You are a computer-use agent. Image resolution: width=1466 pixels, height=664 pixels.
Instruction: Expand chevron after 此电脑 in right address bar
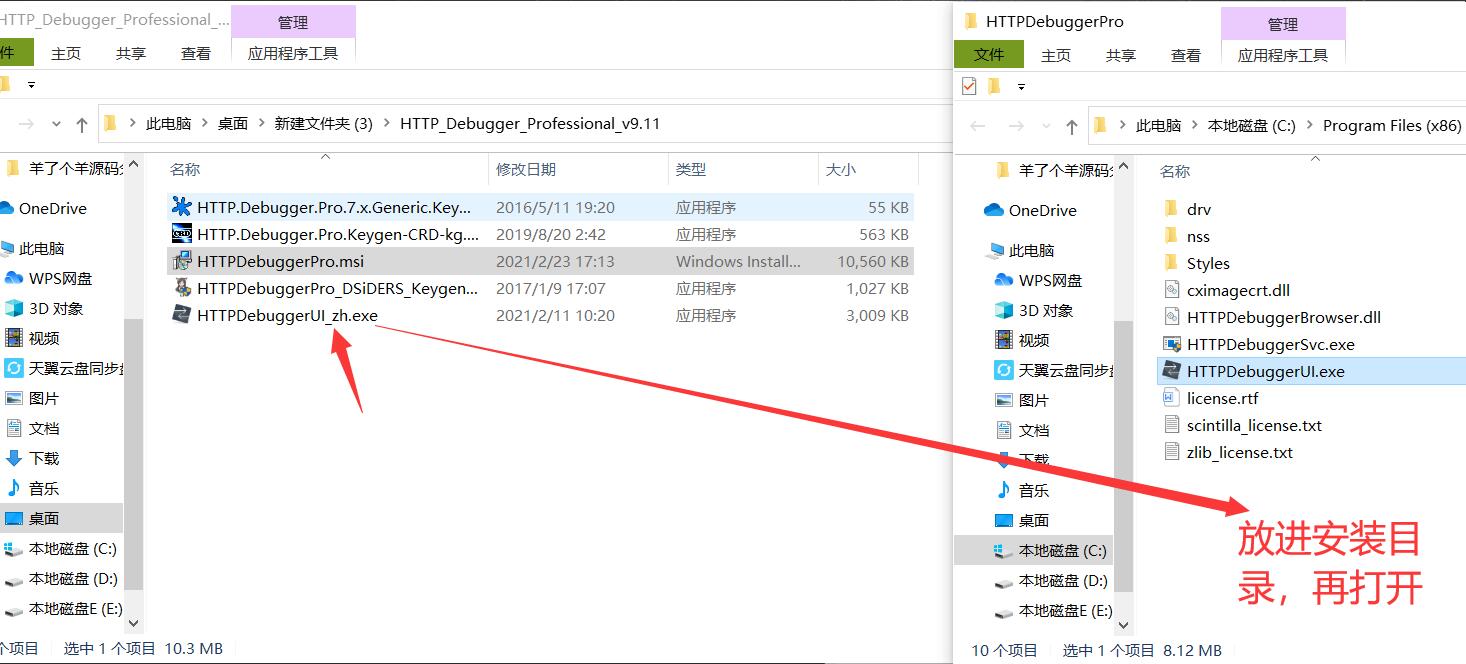pyautogui.click(x=1194, y=126)
